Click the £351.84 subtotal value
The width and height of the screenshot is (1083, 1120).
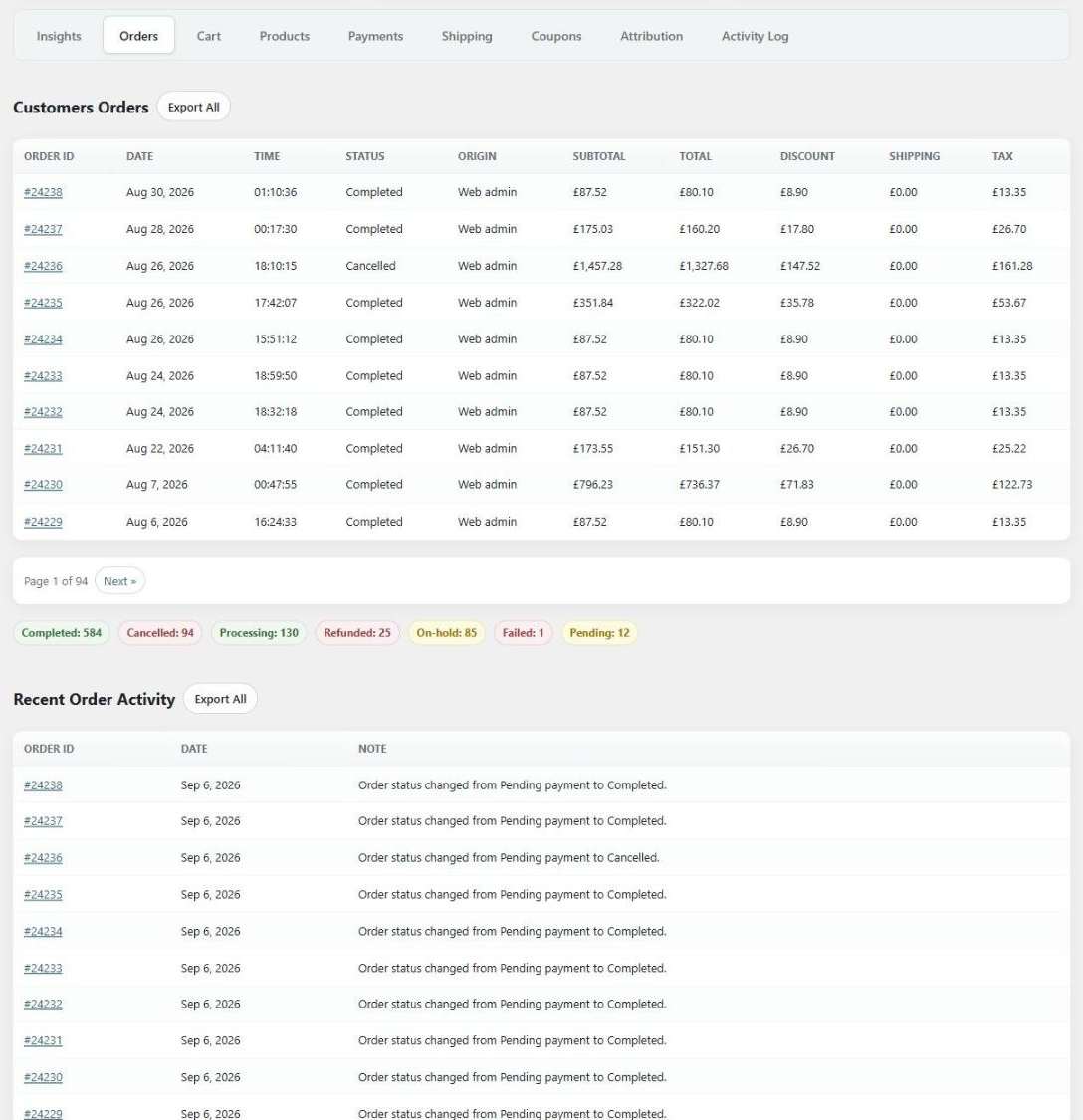point(593,302)
